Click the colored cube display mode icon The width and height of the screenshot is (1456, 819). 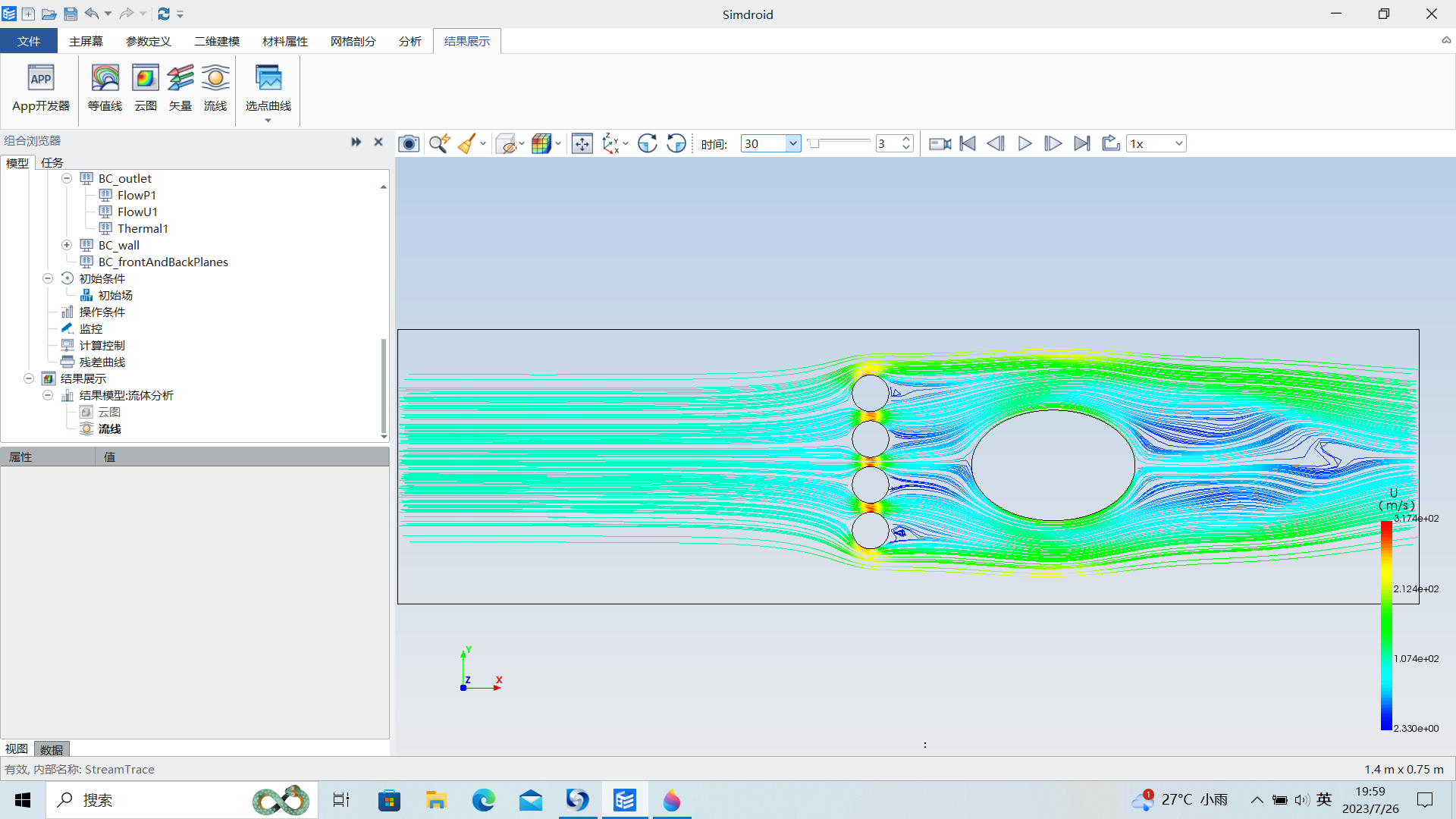point(541,143)
